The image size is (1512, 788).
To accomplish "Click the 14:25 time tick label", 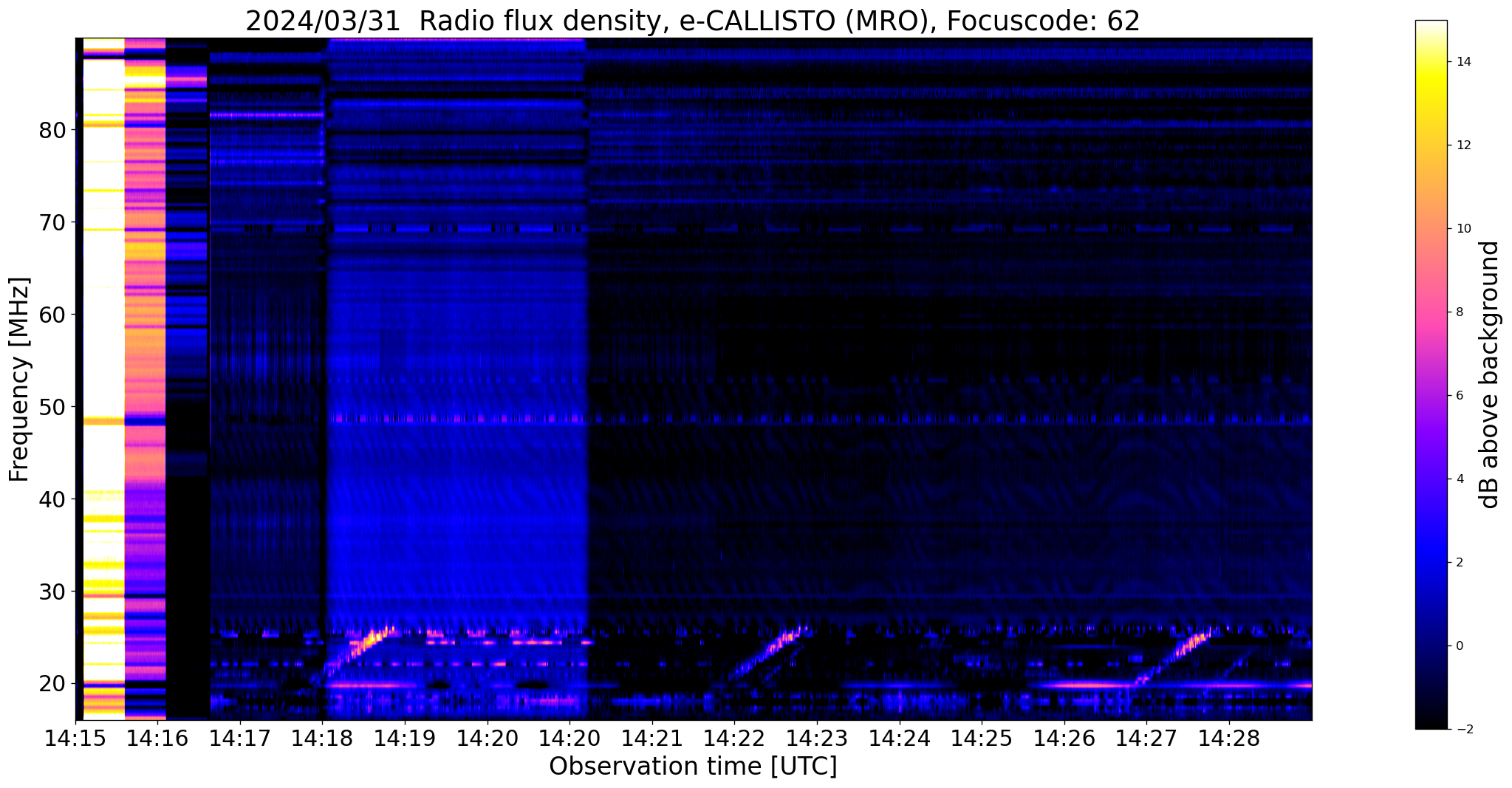I will 982,739.
